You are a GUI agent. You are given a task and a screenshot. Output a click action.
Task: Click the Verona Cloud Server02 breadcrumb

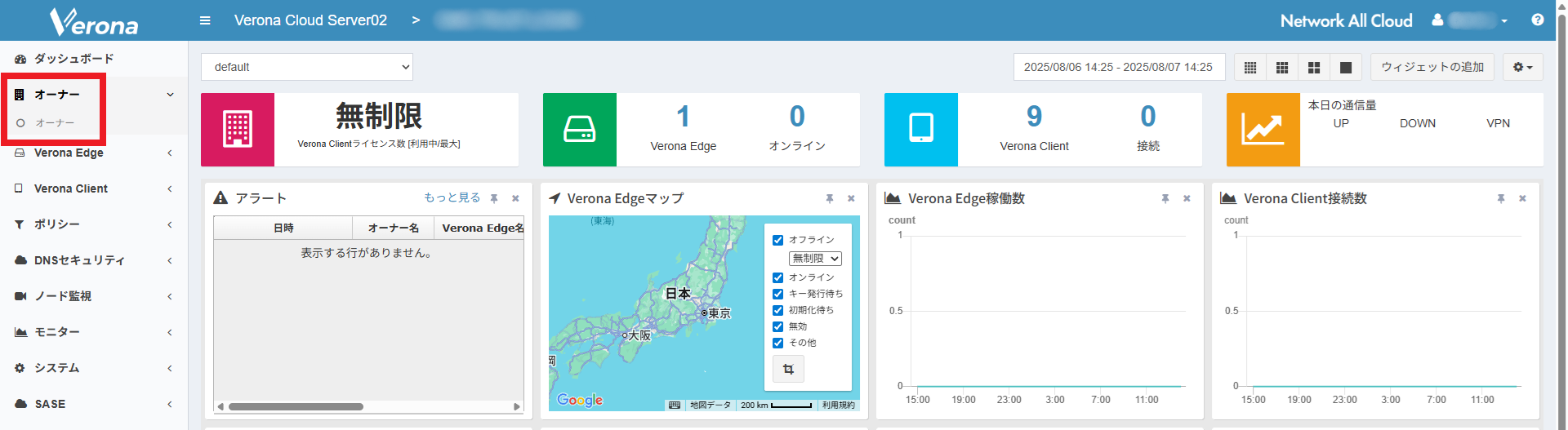(x=310, y=20)
